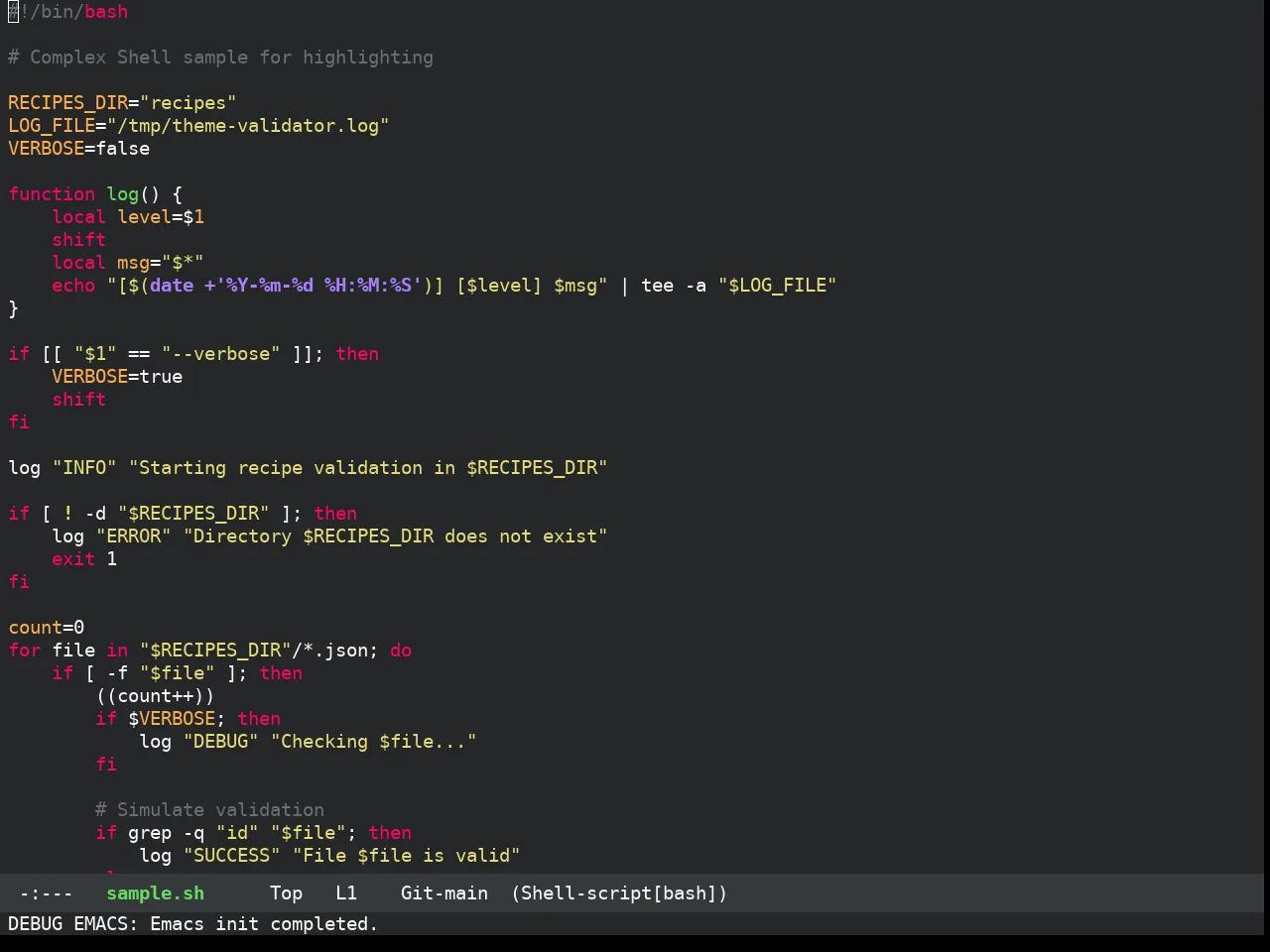Click the RECIPES_DIR variable assignment
This screenshot has height=952, width=1270.
pos(122,103)
